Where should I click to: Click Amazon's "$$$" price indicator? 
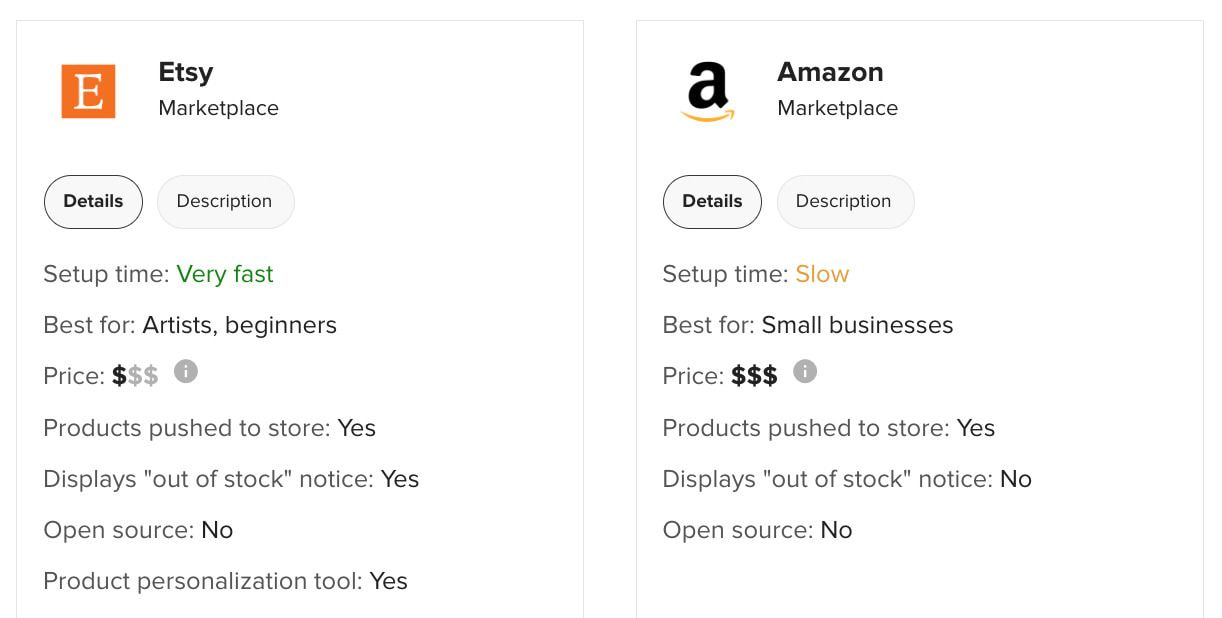click(753, 375)
